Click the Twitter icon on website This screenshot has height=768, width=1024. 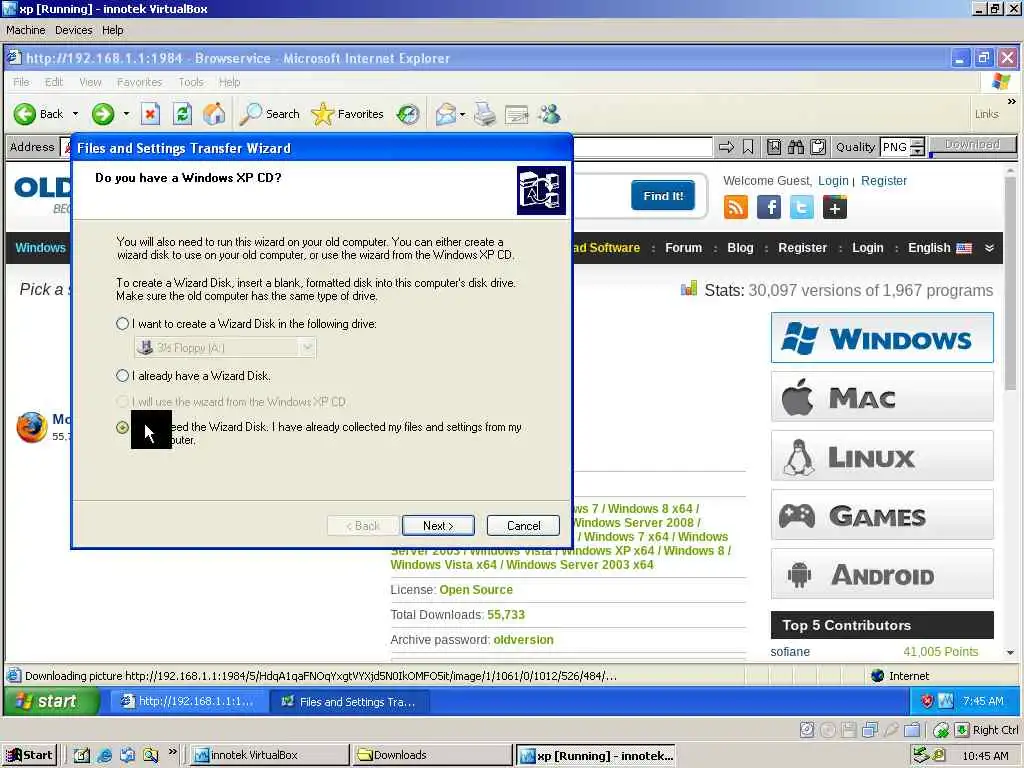pyautogui.click(x=801, y=208)
